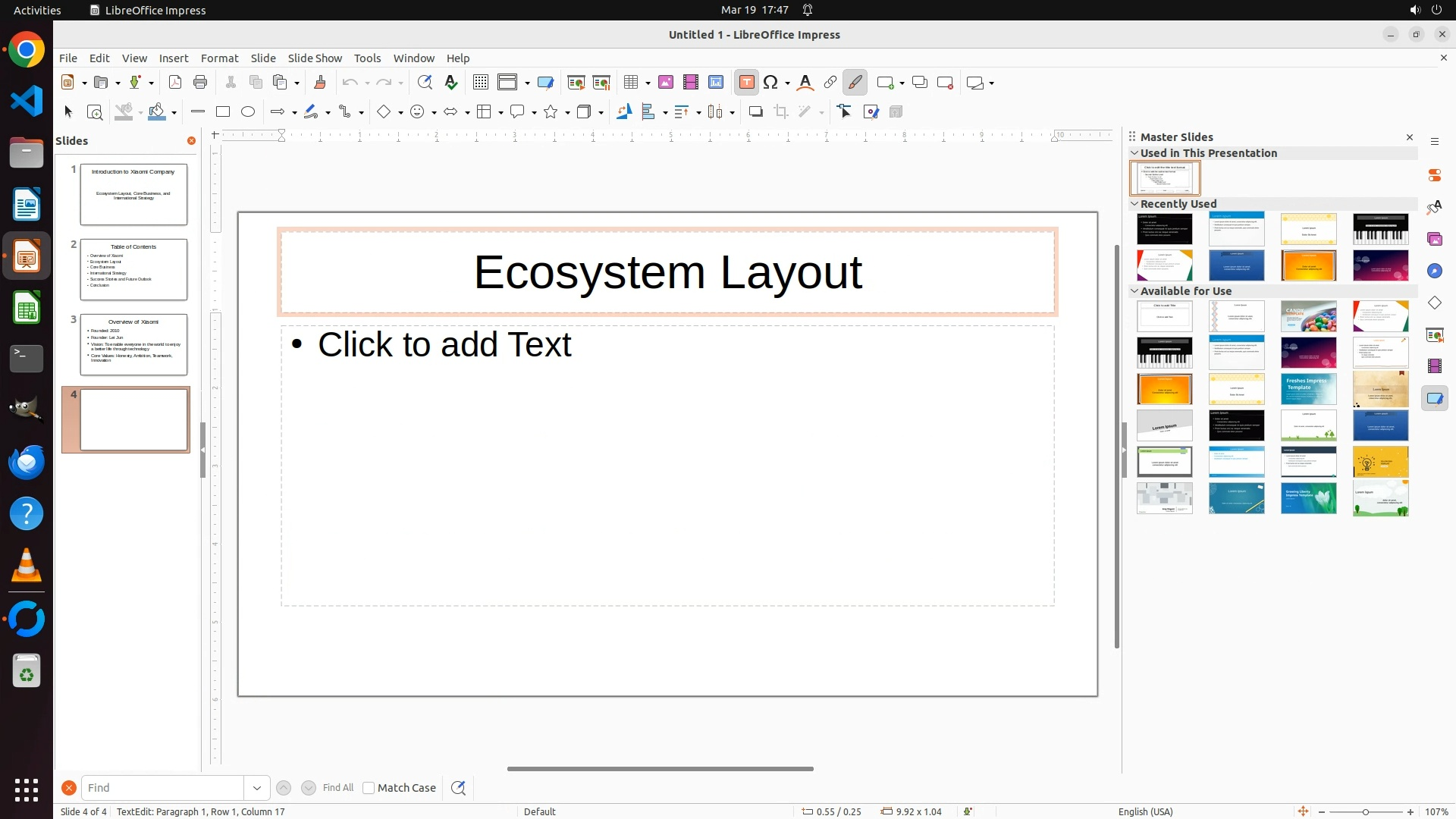Select the Ellipse drawing tool
1456x819 pixels.
pos(248,112)
